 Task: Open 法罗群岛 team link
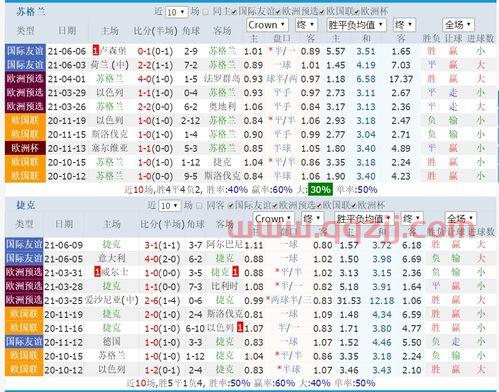pos(221,79)
